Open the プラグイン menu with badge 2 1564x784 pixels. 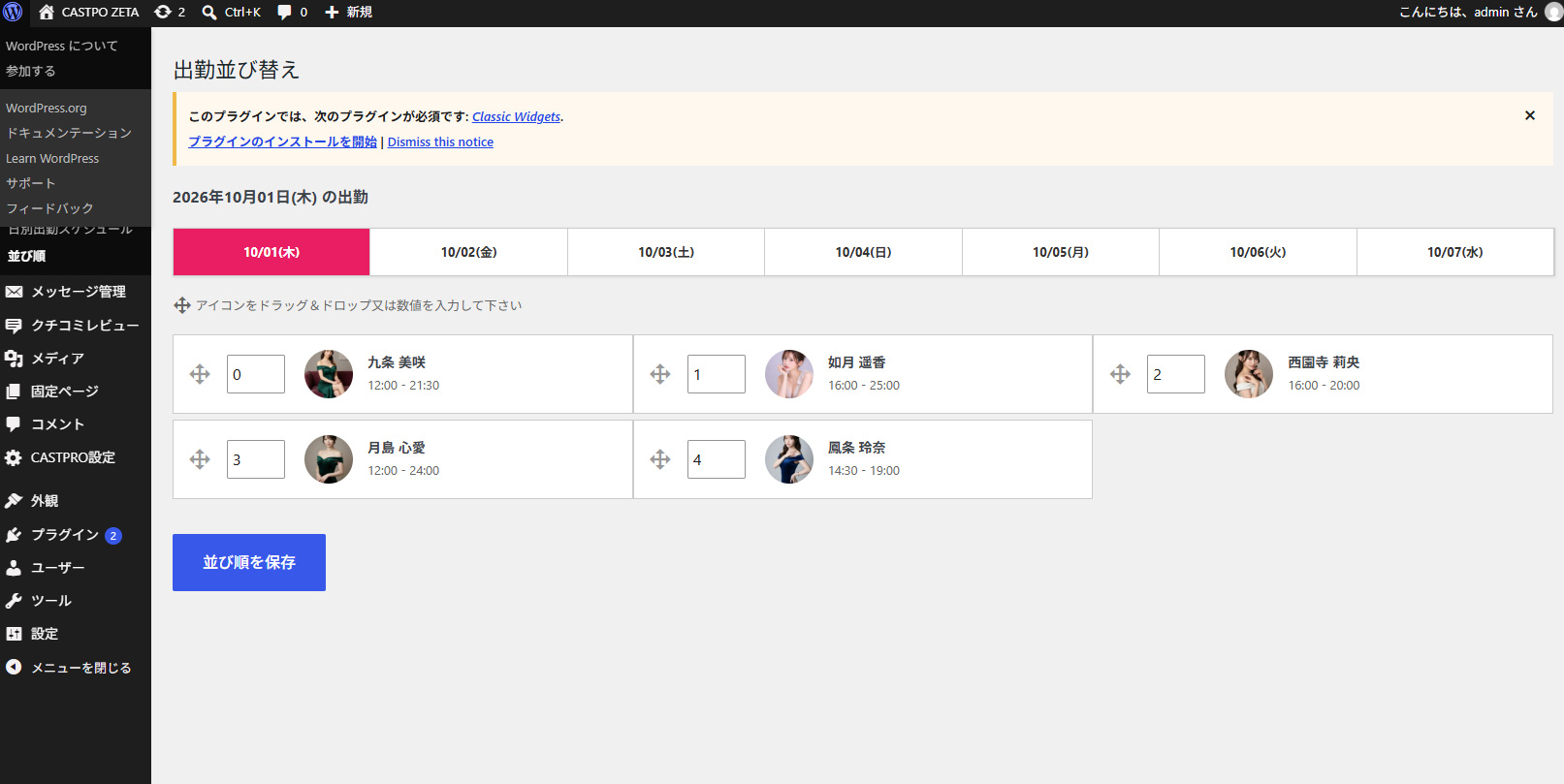pos(76,535)
